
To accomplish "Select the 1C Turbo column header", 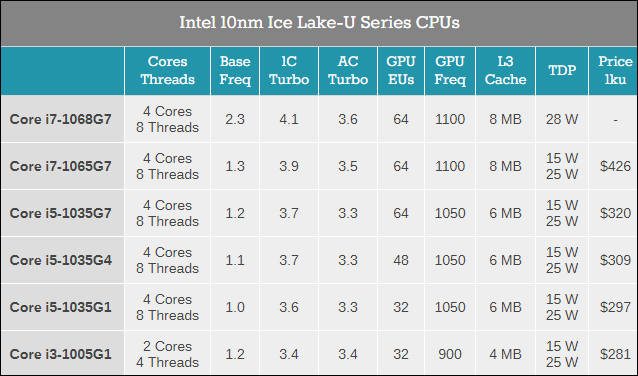I will [x=289, y=70].
